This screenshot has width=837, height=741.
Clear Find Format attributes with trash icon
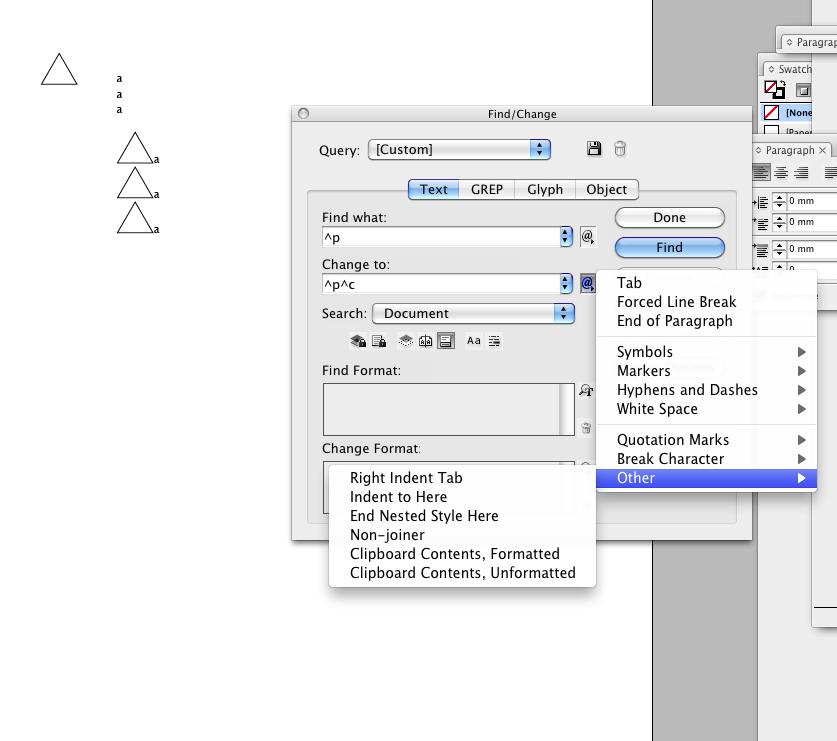[x=586, y=428]
